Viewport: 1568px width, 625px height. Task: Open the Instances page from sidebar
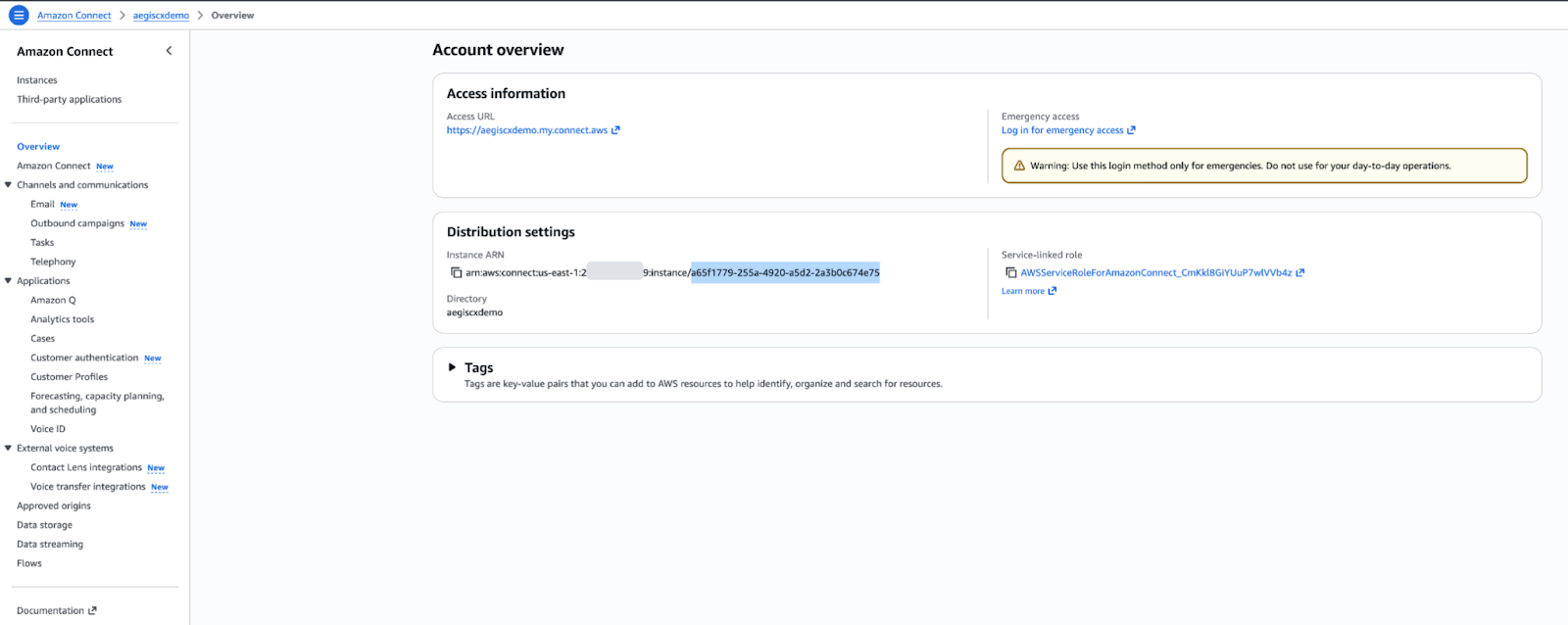[37, 80]
